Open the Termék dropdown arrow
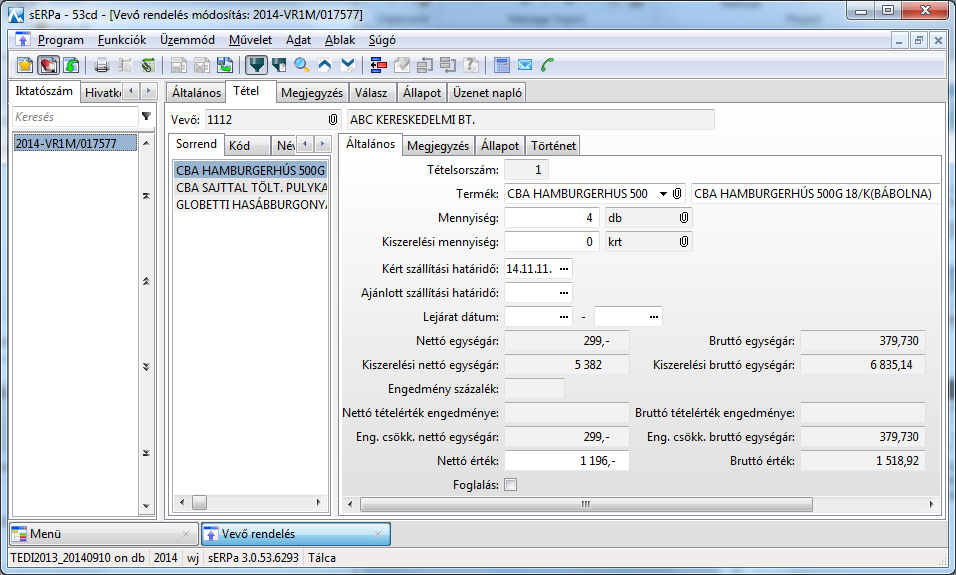Screen dimensions: 956x575 (x=663, y=193)
